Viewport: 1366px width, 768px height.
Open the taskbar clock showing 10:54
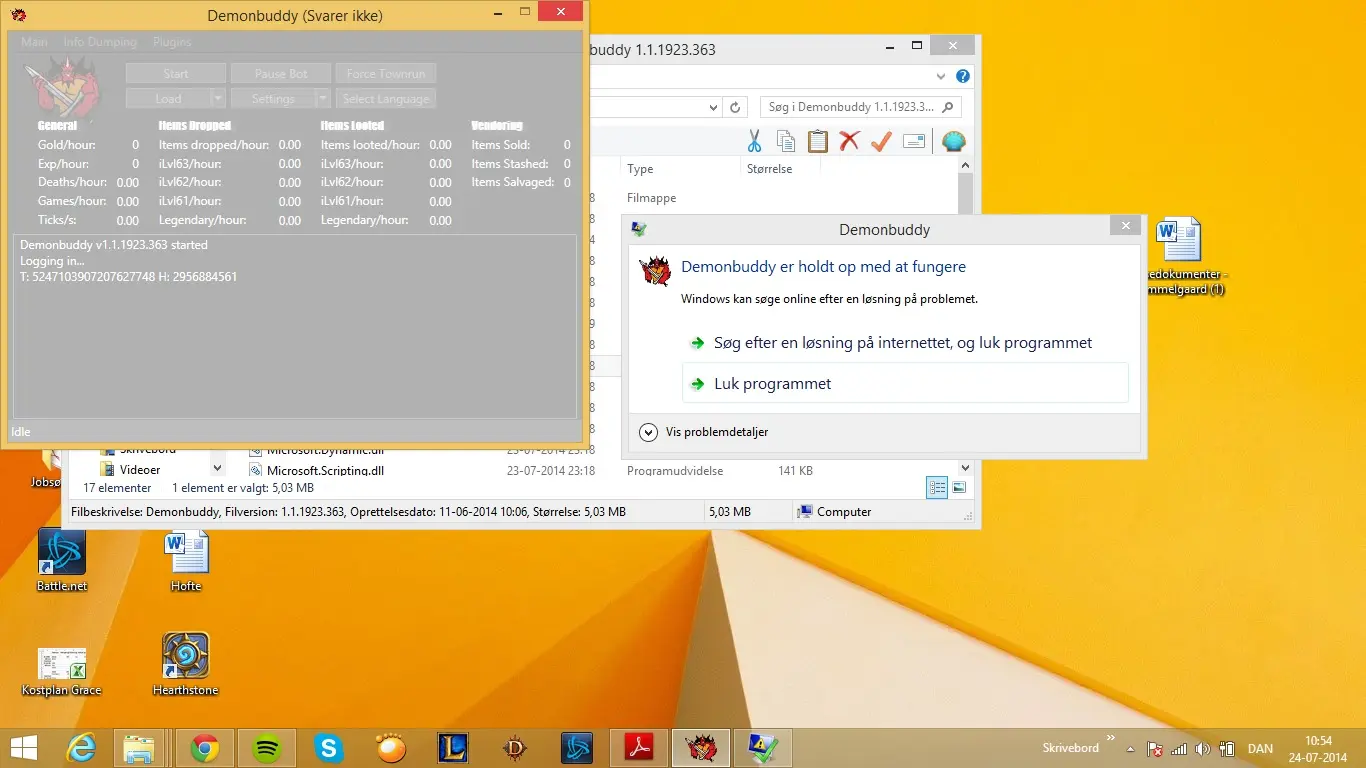coord(1319,748)
